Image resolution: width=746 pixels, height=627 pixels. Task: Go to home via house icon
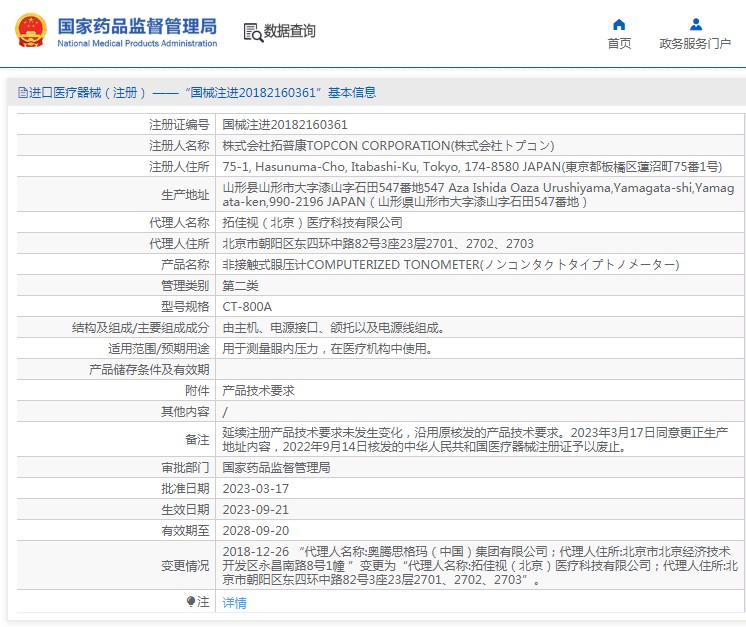pos(619,24)
